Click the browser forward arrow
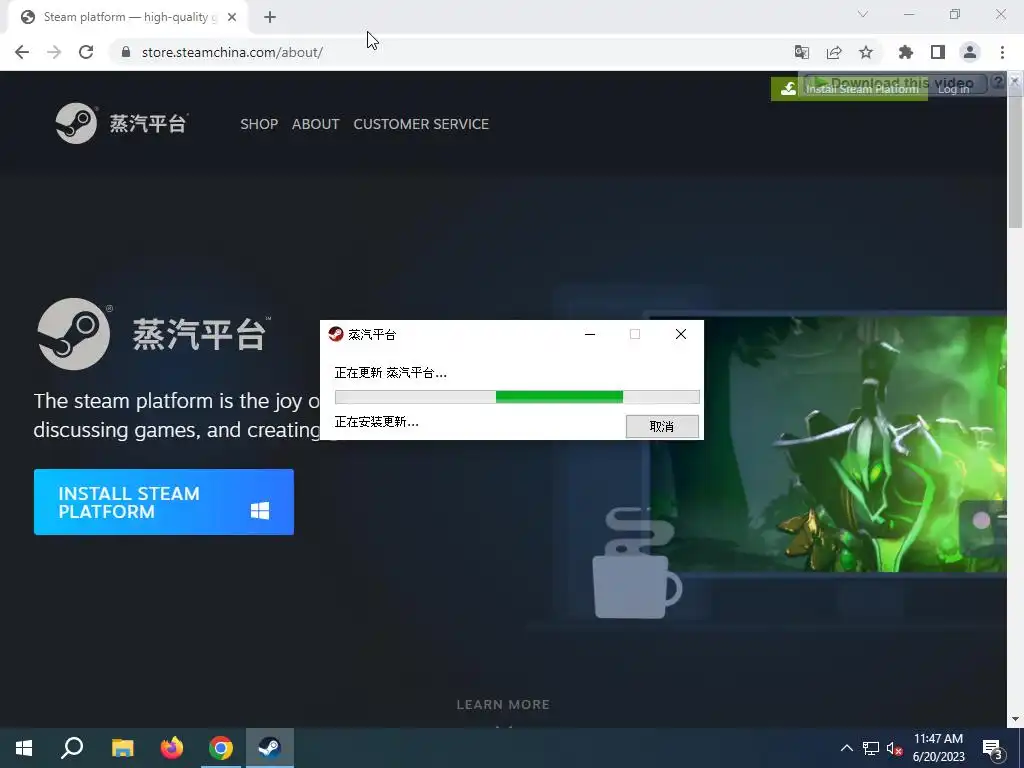 pos(54,52)
